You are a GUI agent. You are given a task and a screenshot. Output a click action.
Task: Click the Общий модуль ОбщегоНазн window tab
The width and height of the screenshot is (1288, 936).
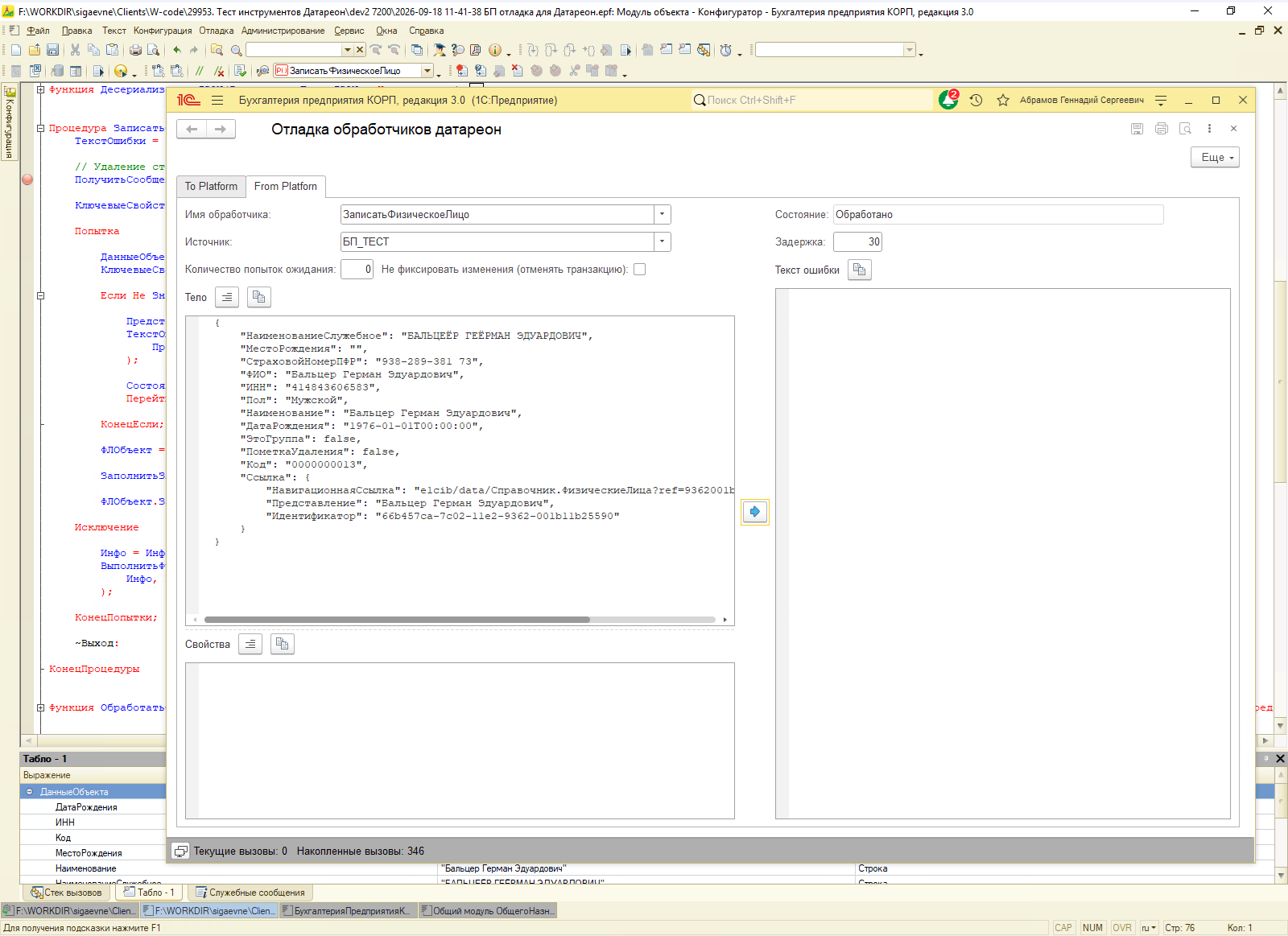tap(488, 911)
